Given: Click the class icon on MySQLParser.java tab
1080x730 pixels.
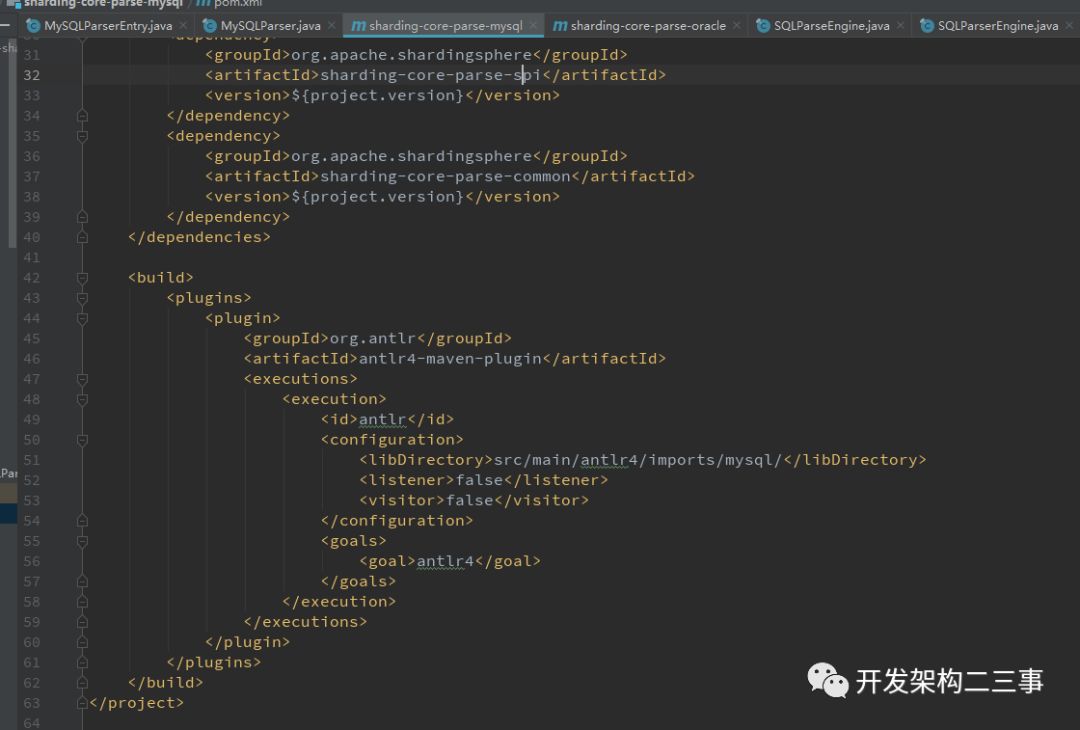Looking at the screenshot, I should [x=209, y=26].
